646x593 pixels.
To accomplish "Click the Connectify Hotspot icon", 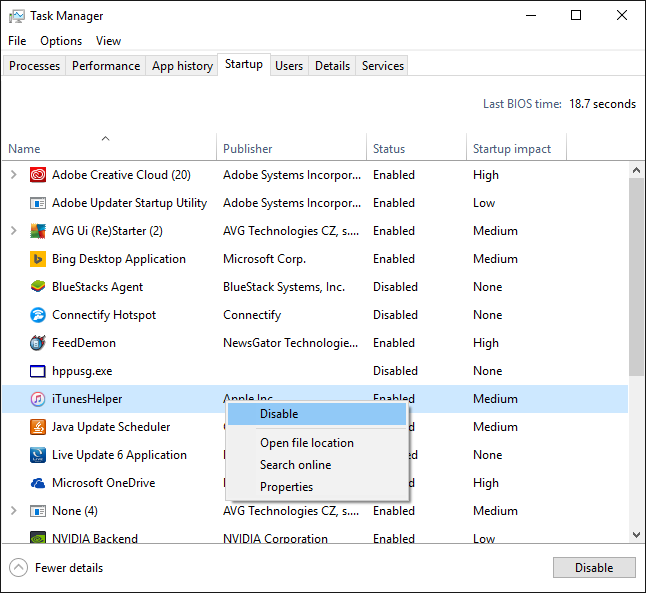I will click(38, 315).
